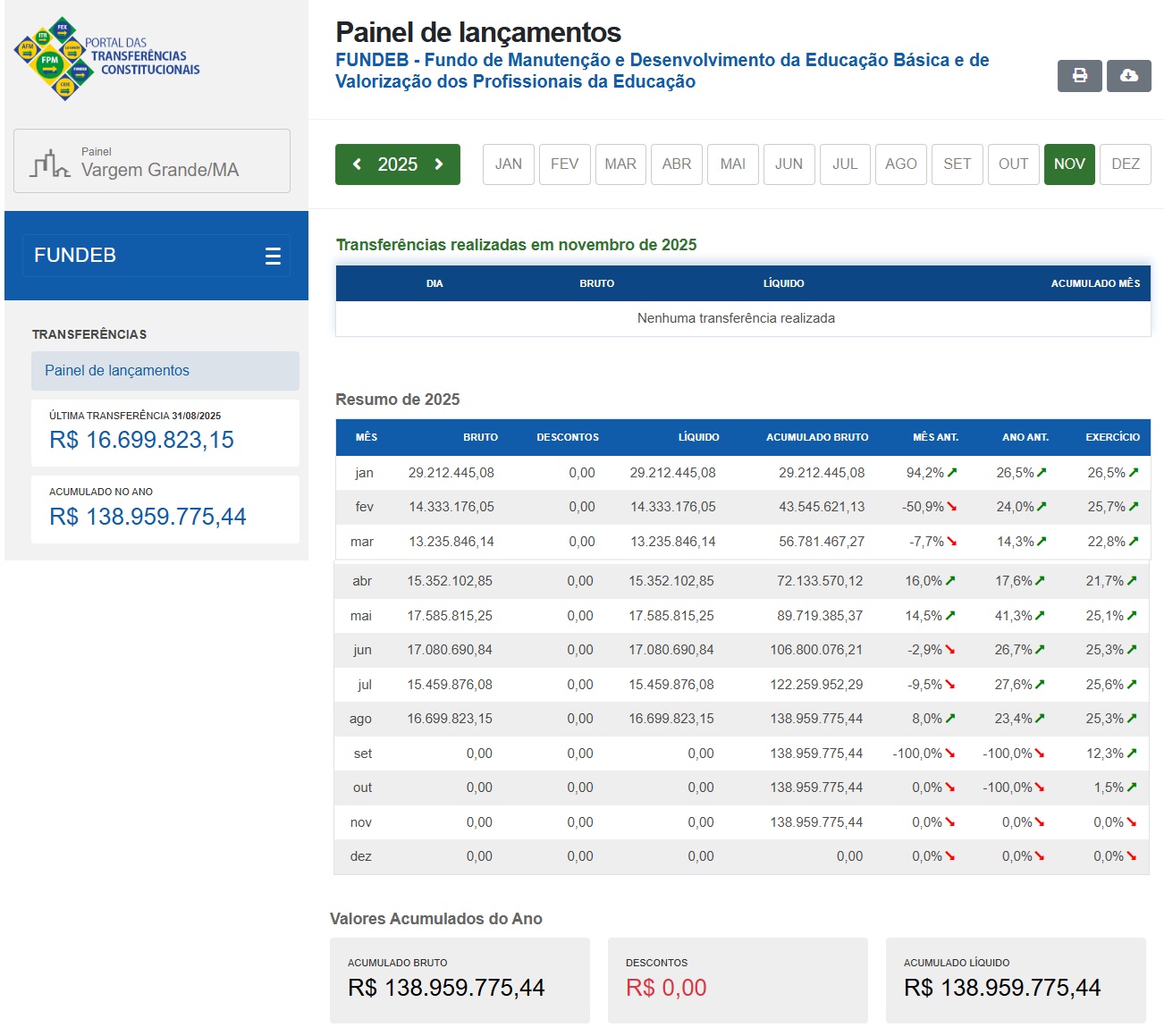Click the MÊS ANT. column header
Screen dimensions: 1164x1036
934,437
